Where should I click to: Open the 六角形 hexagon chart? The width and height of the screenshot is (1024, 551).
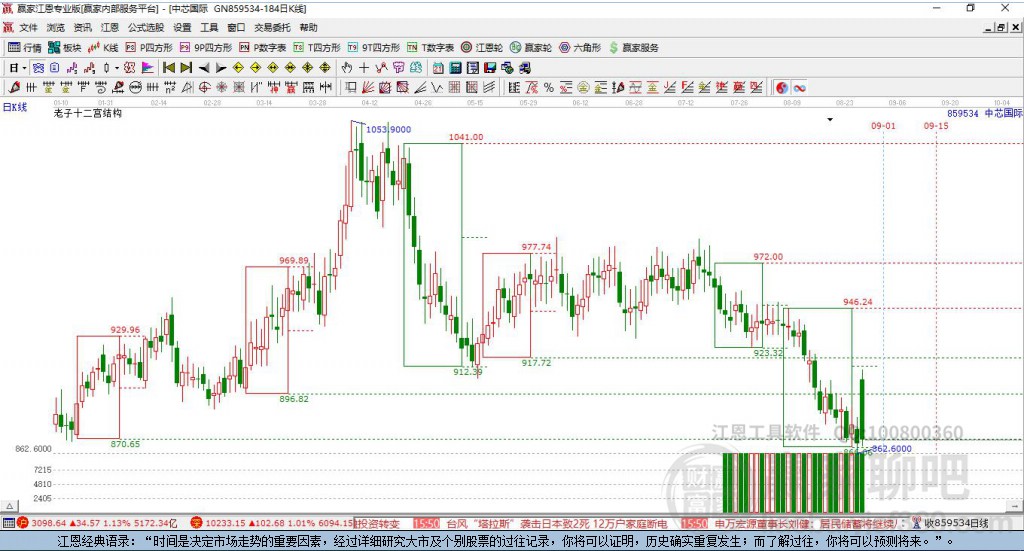pyautogui.click(x=580, y=48)
